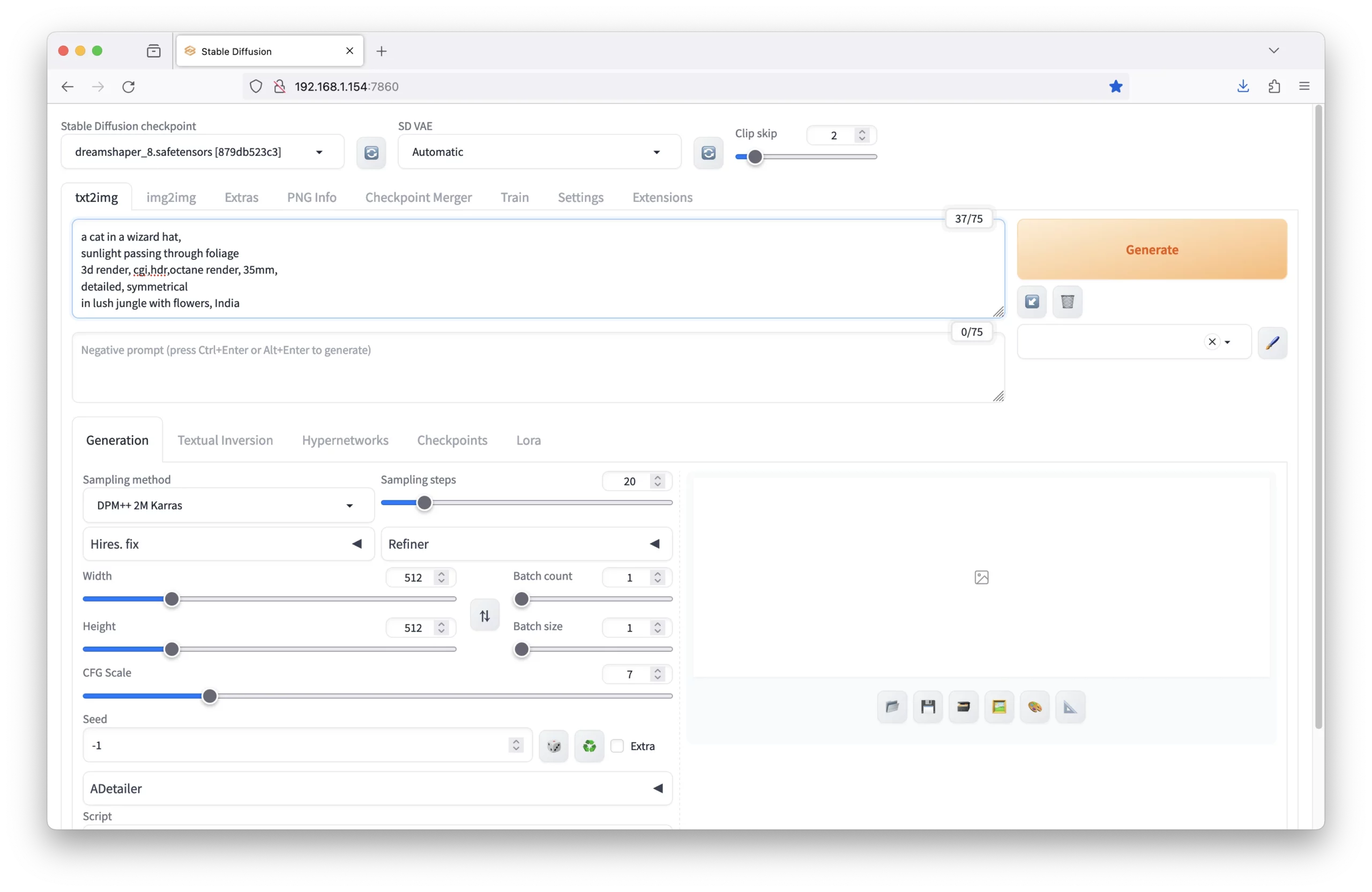Open the SD VAE dropdown

coord(539,152)
